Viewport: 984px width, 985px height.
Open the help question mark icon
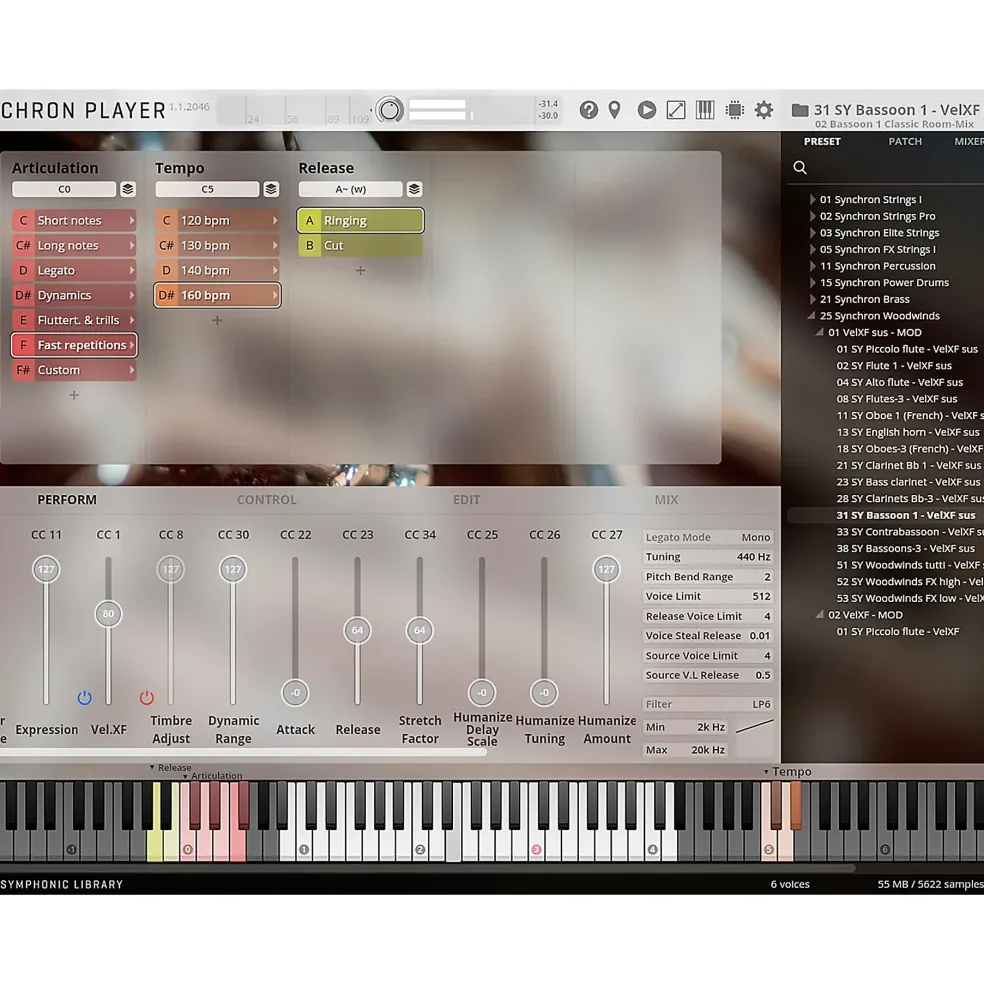pyautogui.click(x=588, y=110)
